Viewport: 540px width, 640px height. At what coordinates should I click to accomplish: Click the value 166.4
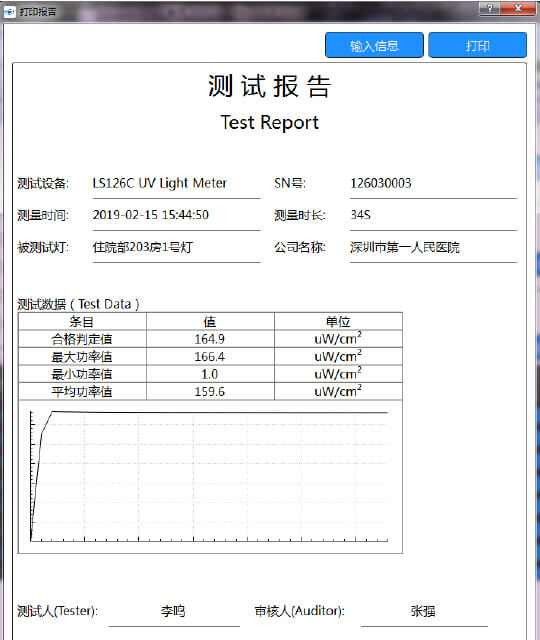pos(209,356)
